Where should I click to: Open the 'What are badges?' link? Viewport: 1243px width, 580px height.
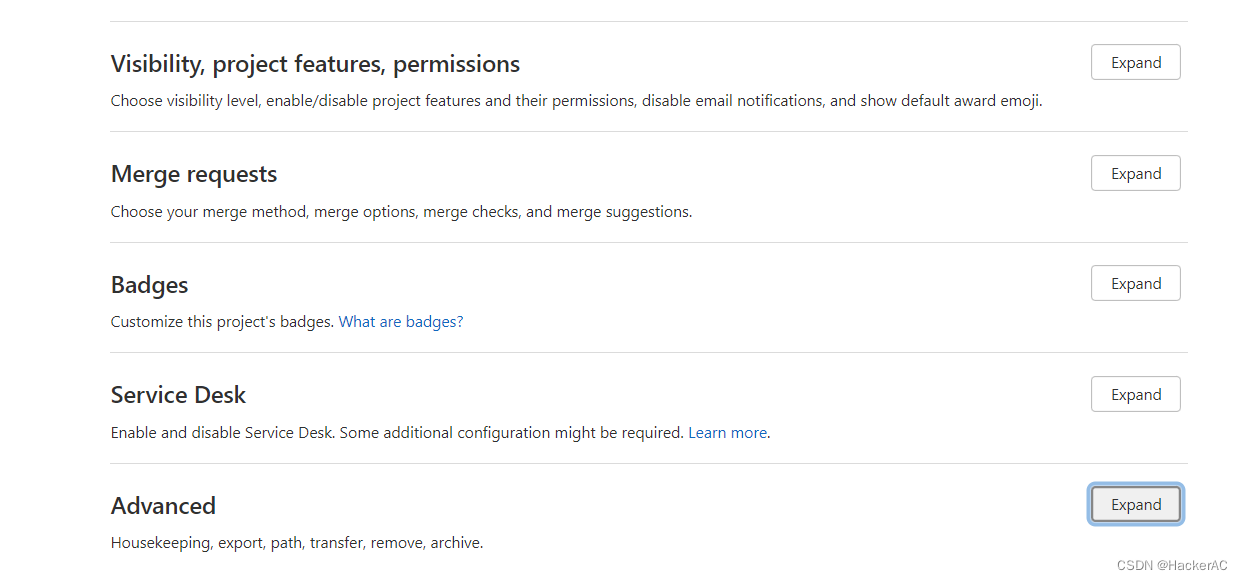pyautogui.click(x=401, y=322)
